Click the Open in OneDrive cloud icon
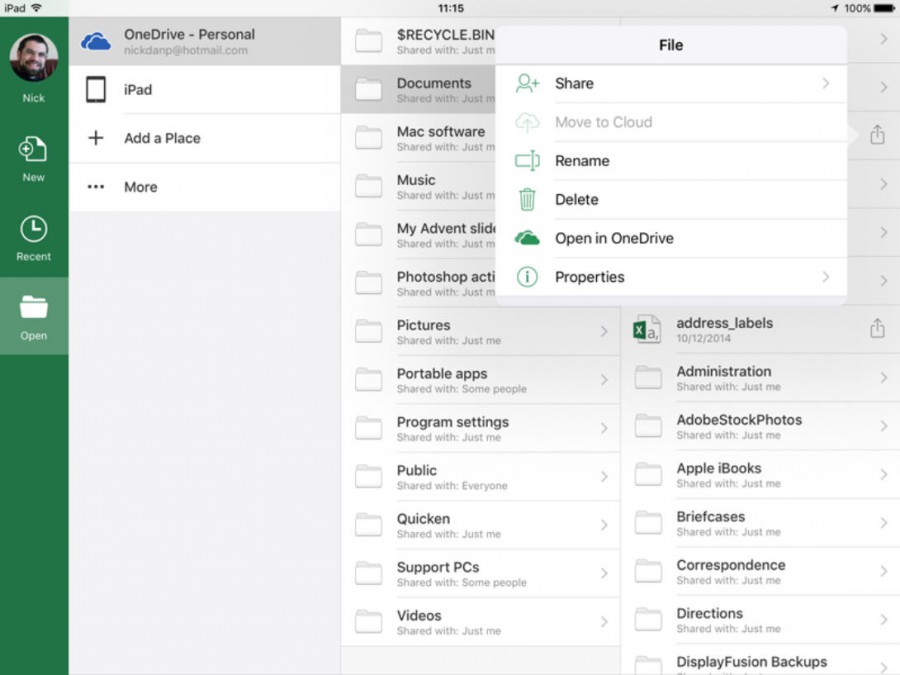This screenshot has width=900, height=675. coord(527,238)
